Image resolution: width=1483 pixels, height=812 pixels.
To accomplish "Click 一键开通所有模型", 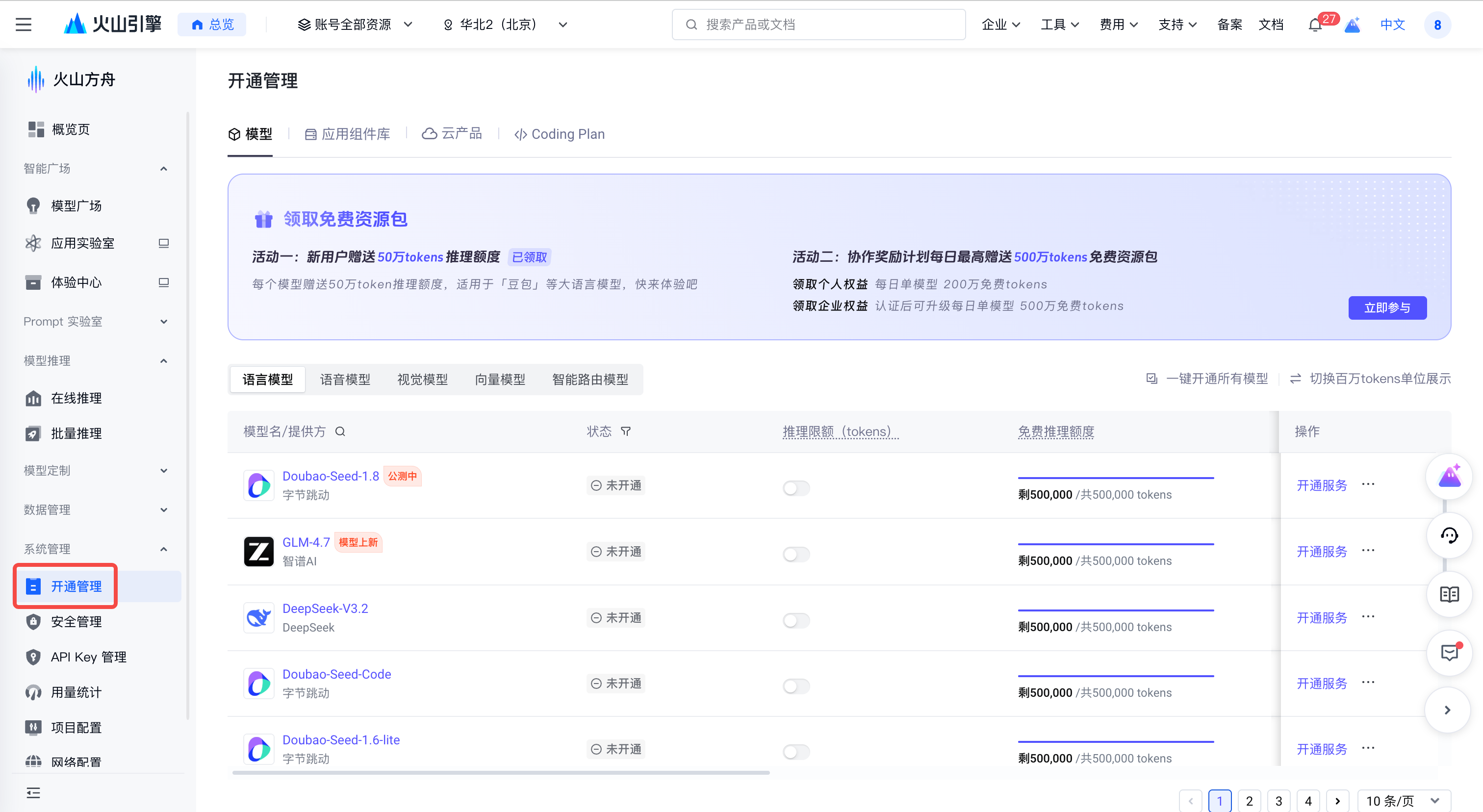I will [x=1207, y=378].
